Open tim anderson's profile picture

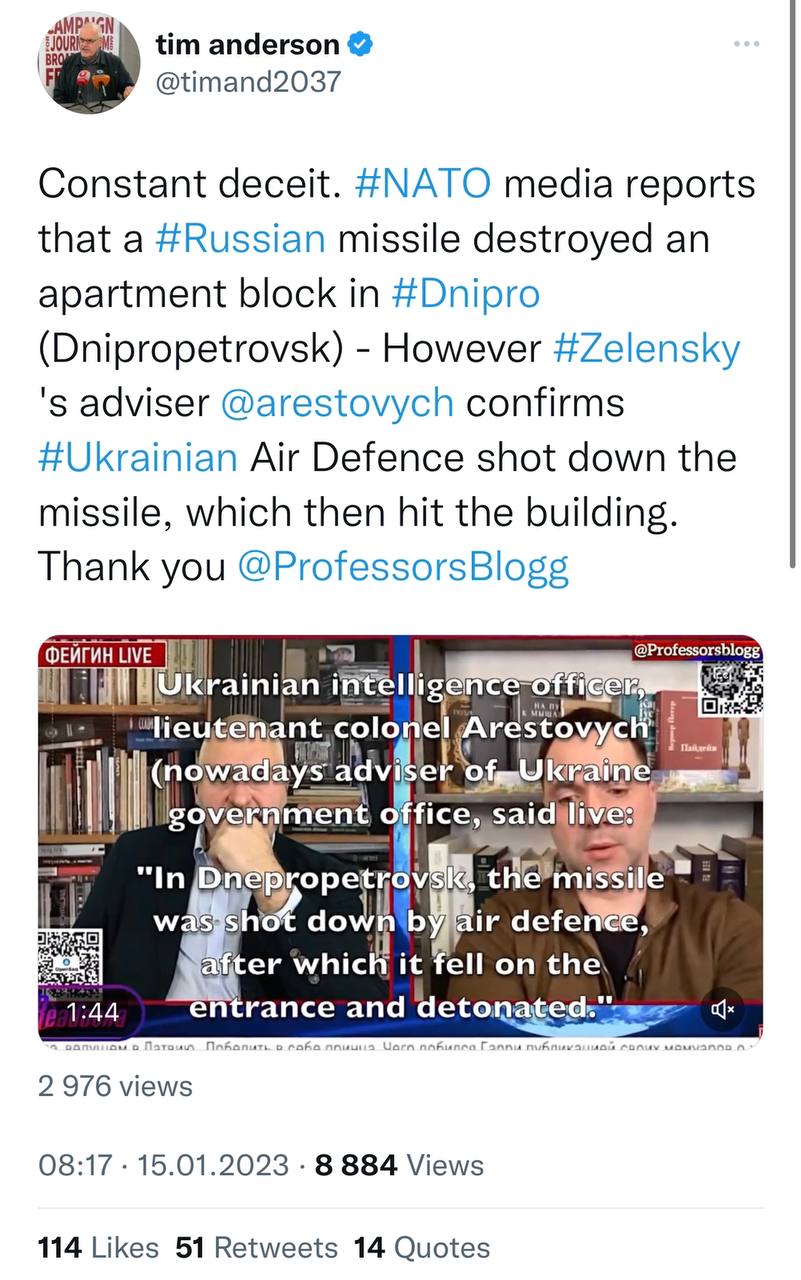click(x=89, y=64)
